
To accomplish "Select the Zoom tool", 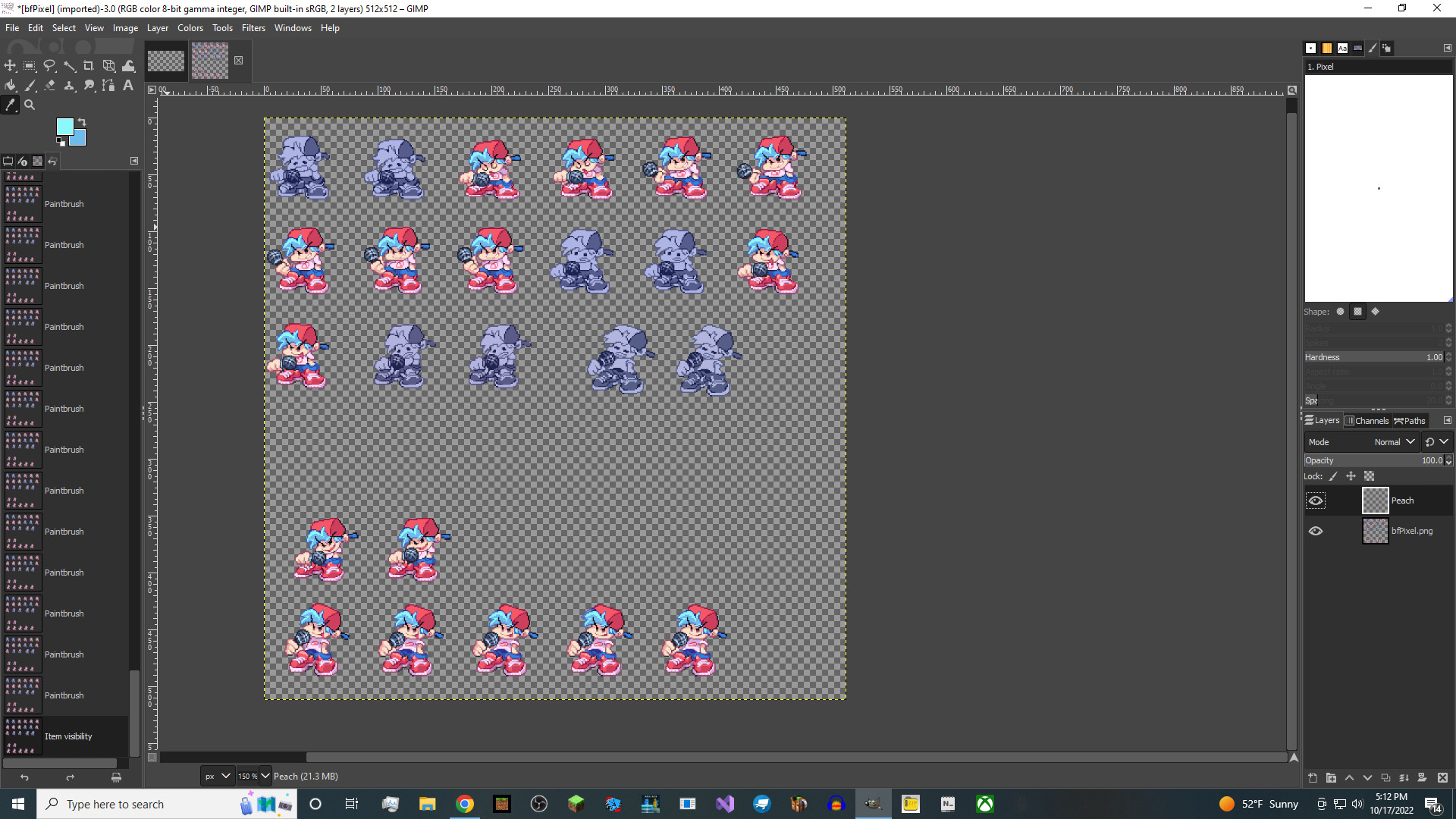I will 30,105.
